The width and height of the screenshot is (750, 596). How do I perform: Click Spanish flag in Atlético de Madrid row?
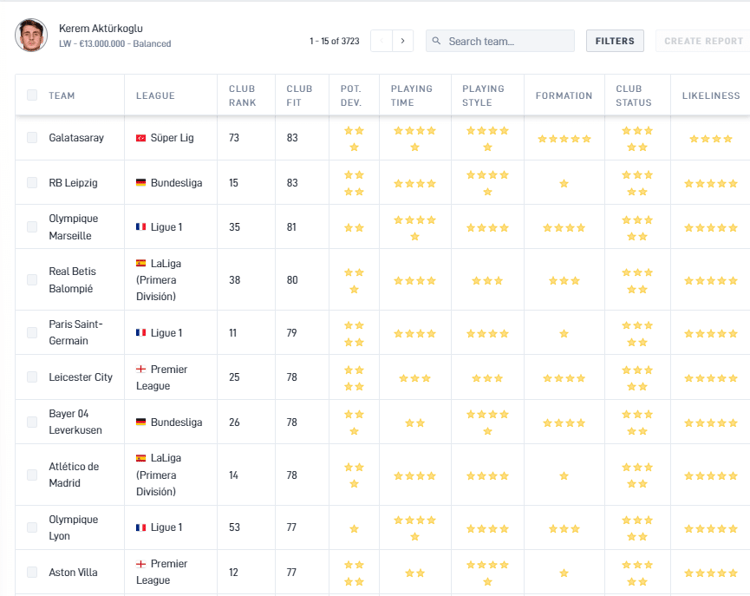pyautogui.click(x=141, y=458)
